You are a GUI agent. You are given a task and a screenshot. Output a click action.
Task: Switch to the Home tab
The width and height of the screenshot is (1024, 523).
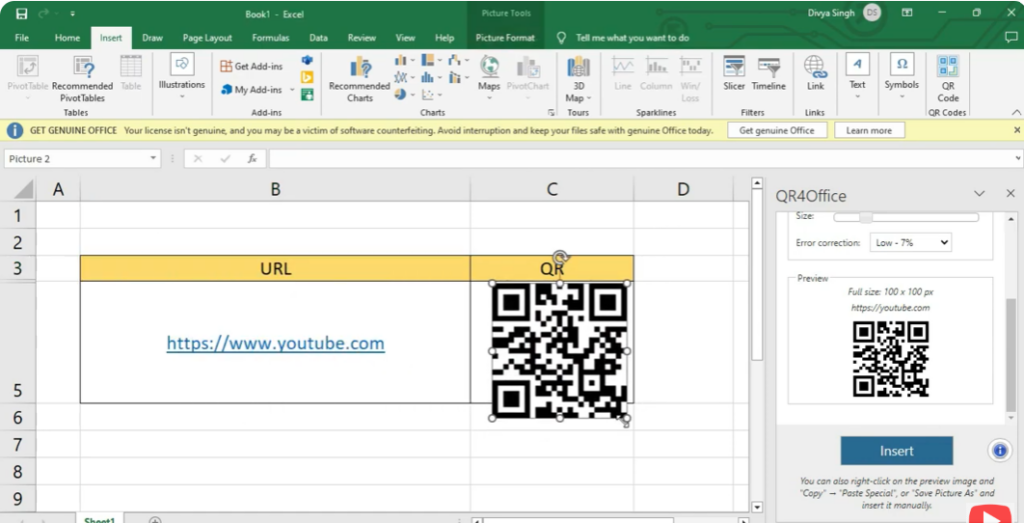67,38
